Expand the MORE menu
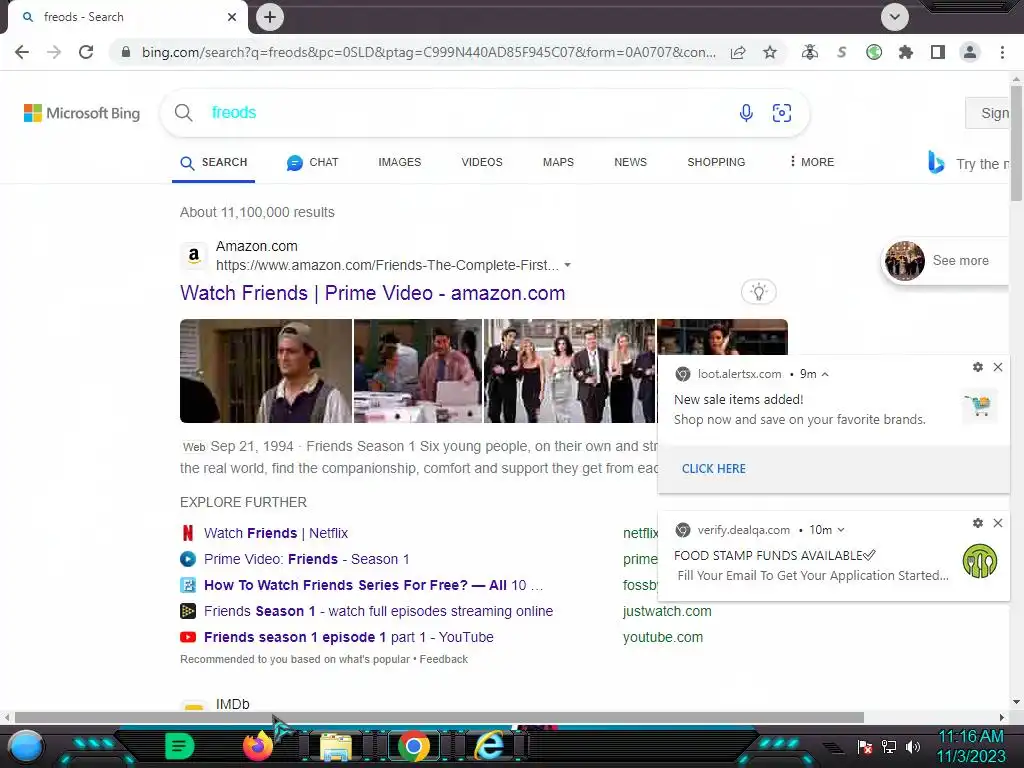Image resolution: width=1024 pixels, height=768 pixels. pyautogui.click(x=812, y=162)
